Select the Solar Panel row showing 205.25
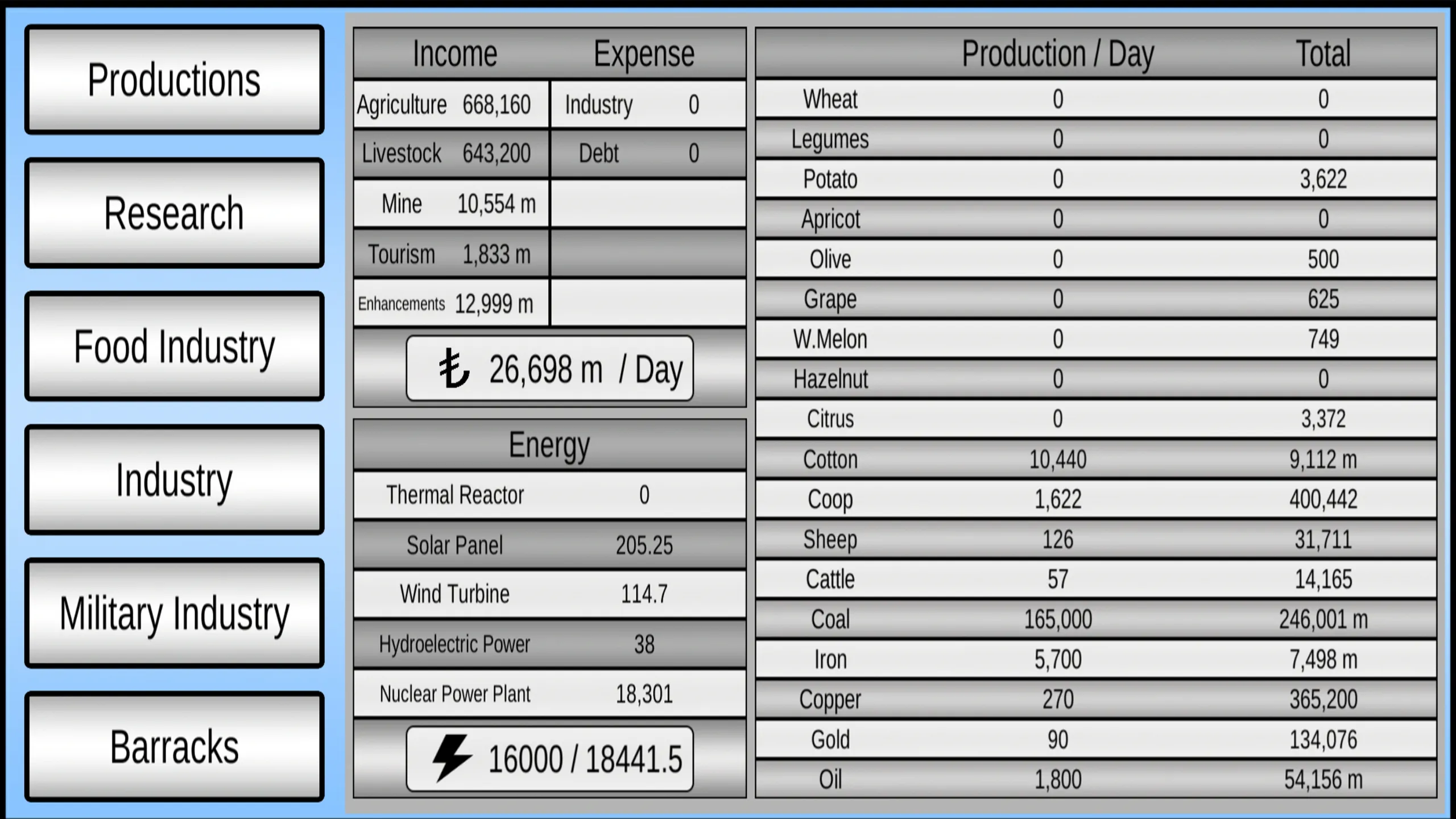Viewport: 1456px width, 819px height. pyautogui.click(x=549, y=545)
